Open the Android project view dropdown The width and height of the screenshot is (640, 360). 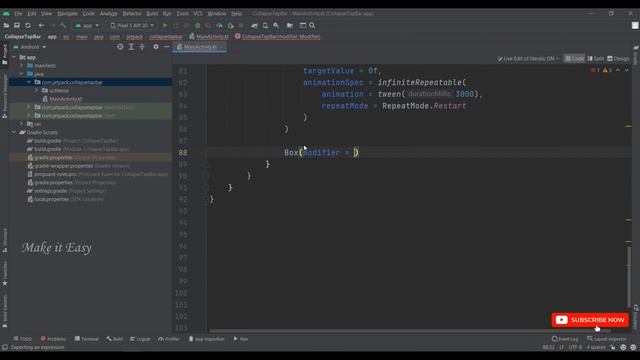pos(29,47)
